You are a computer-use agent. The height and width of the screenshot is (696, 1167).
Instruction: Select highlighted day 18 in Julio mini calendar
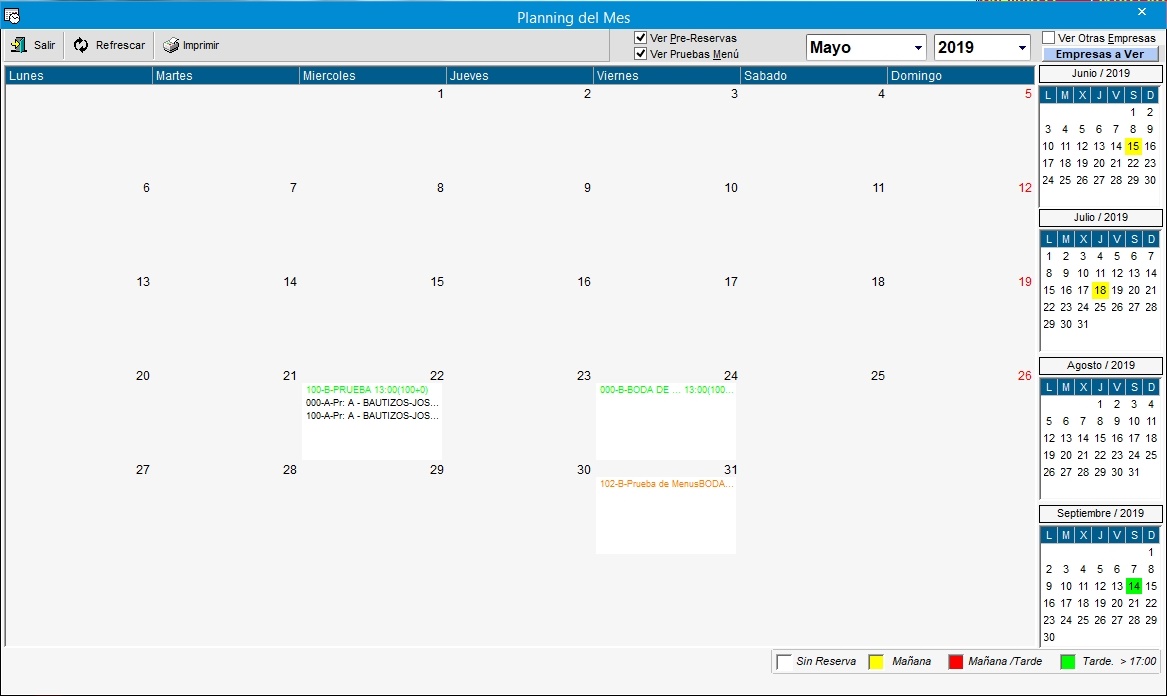(x=1100, y=290)
